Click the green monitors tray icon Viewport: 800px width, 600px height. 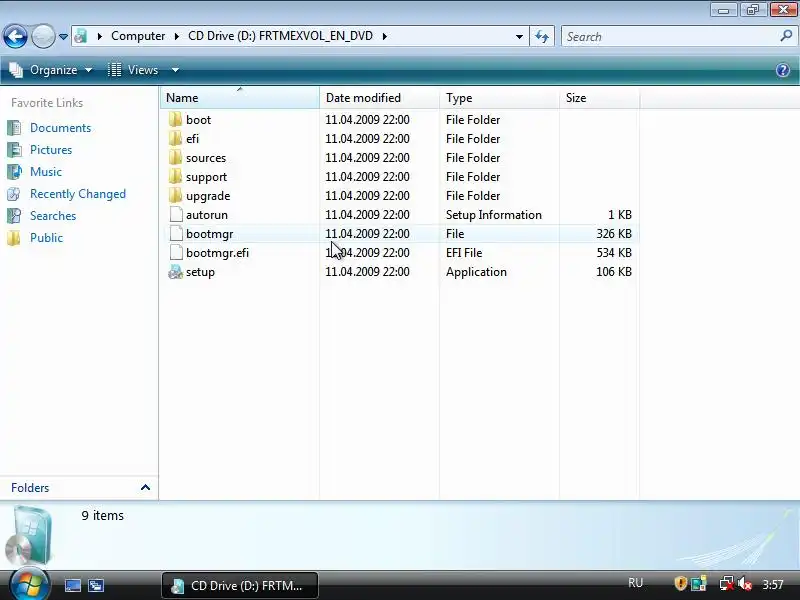pos(698,583)
